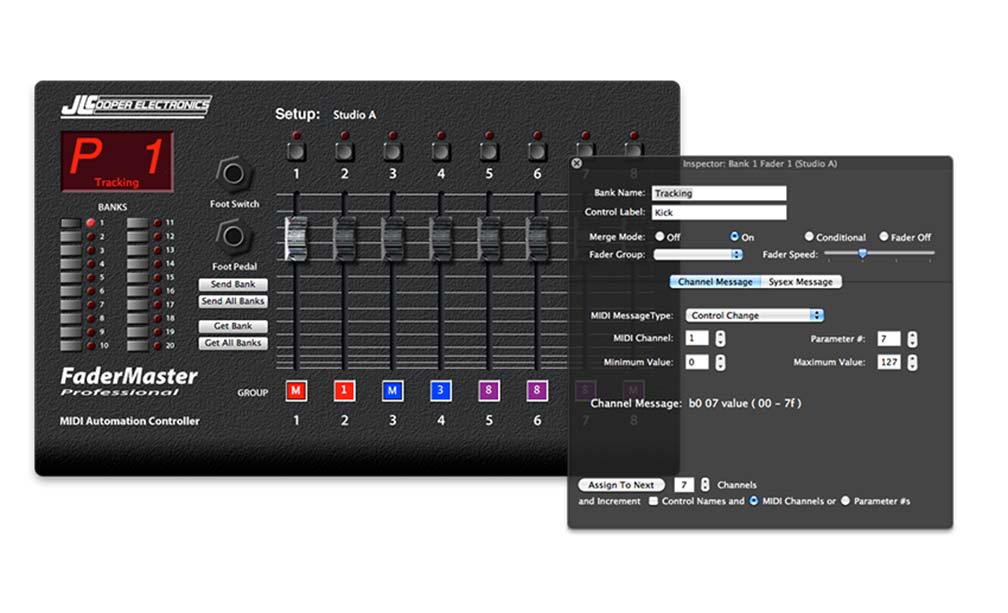Click the blue M group button for fader 3
The width and height of the screenshot is (1008, 613).
(x=392, y=391)
